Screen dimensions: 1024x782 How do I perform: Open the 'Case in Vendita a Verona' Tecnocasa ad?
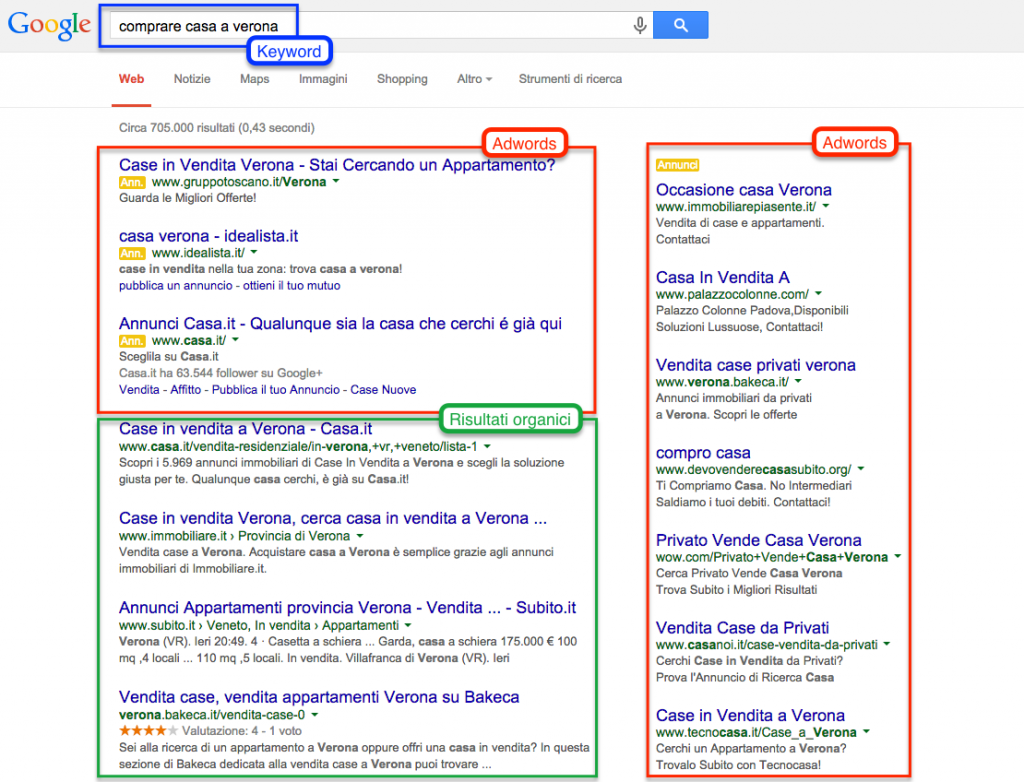pos(750,715)
